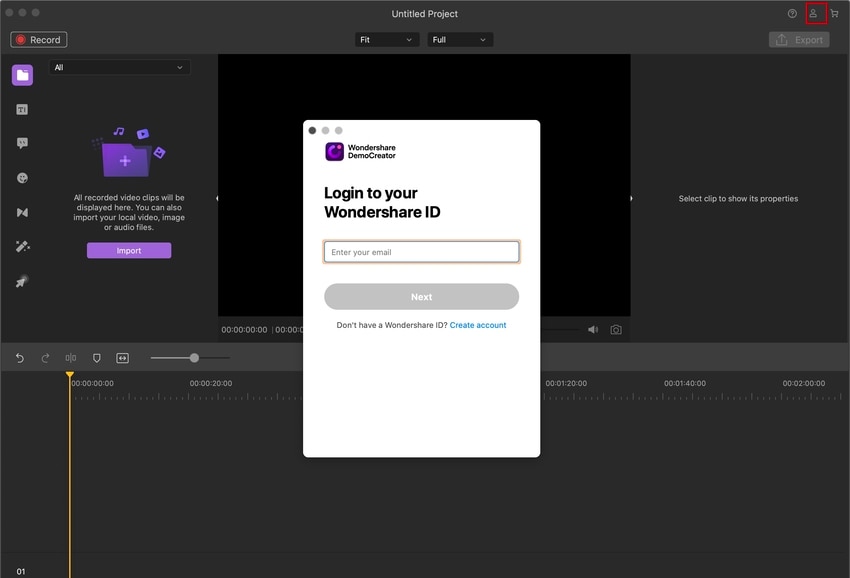Open the Media library panel icon
The image size is (850, 578).
pos(22,75)
